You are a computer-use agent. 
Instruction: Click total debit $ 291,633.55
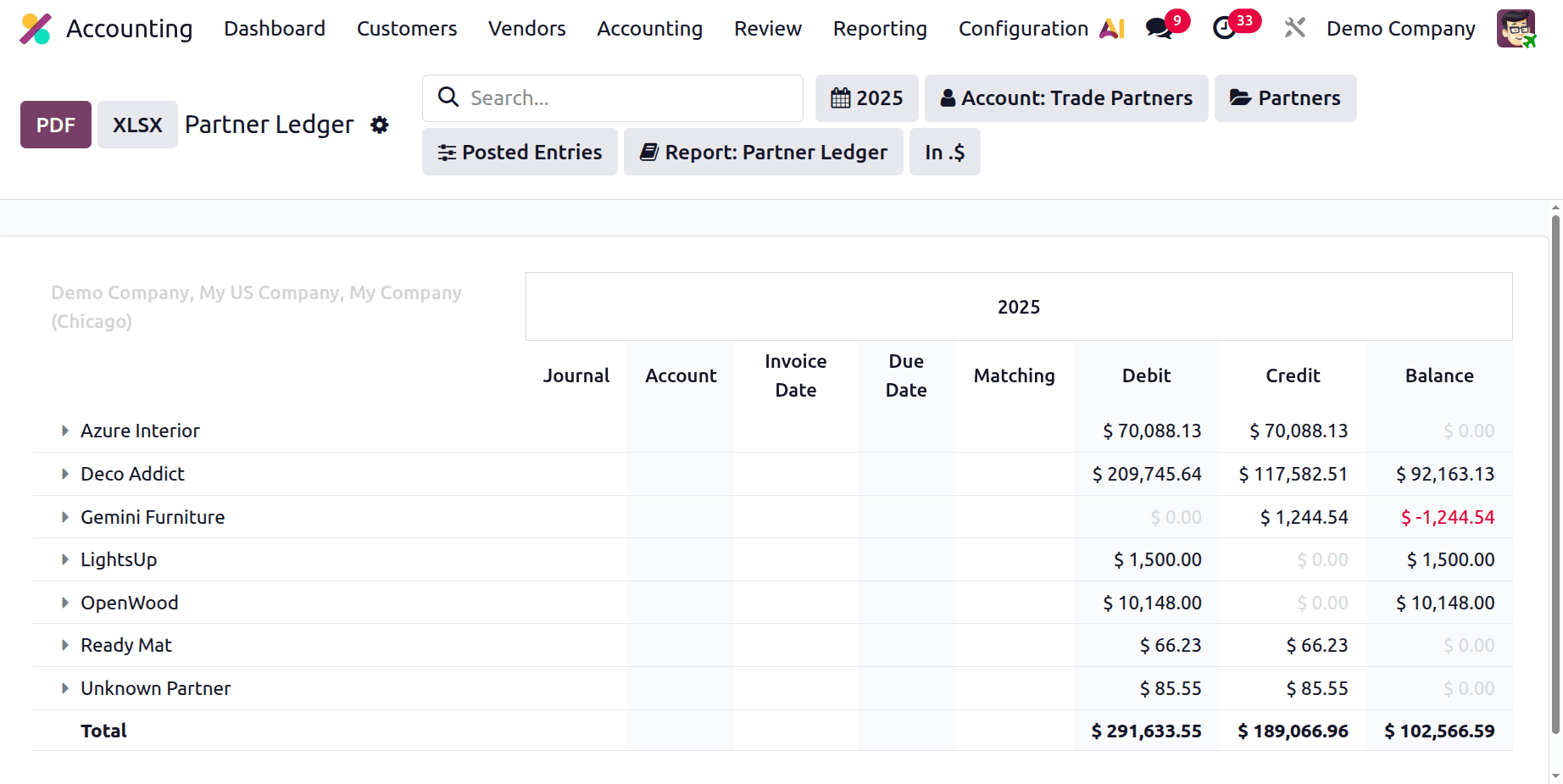(1146, 731)
